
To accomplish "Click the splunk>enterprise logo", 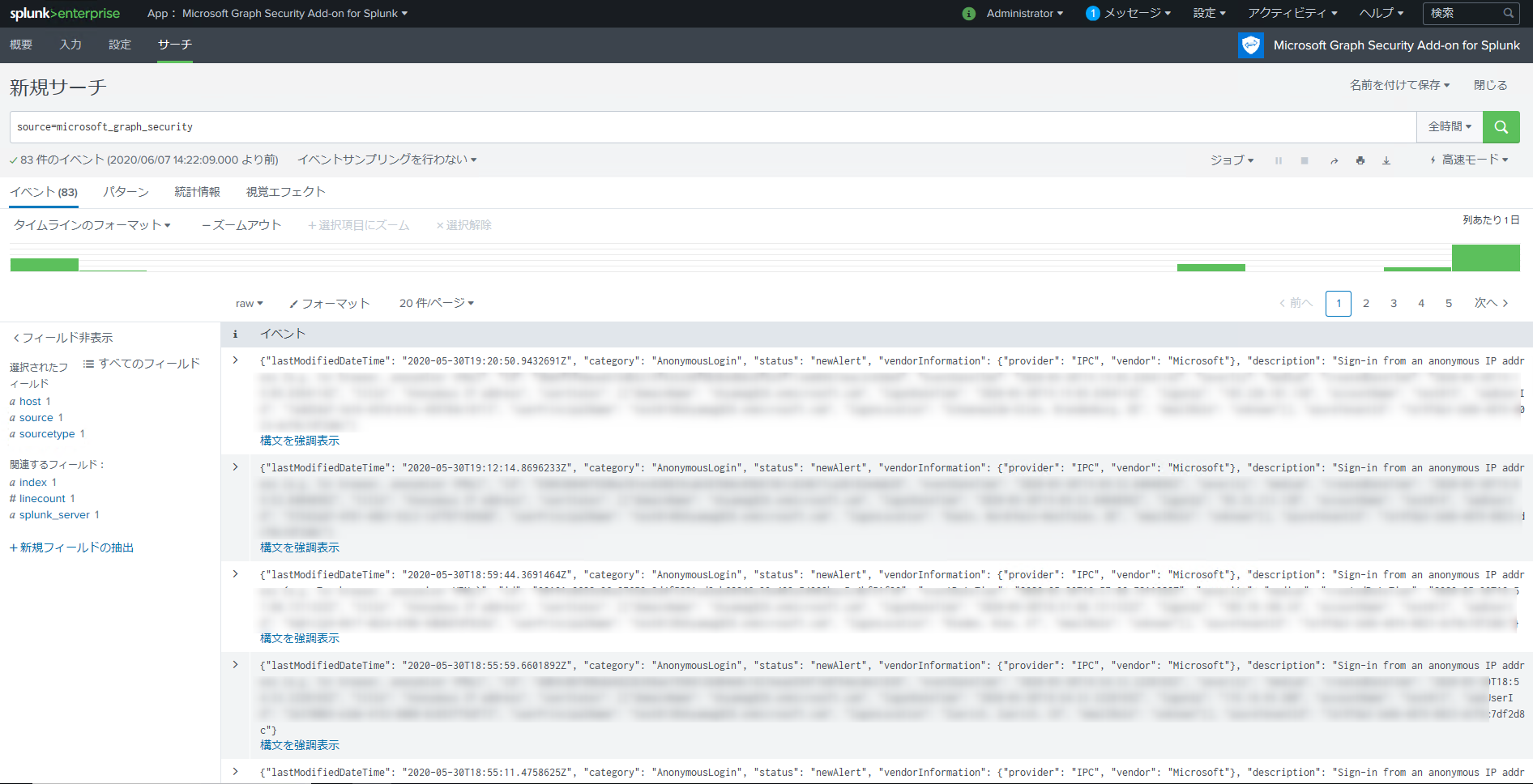I will [x=65, y=14].
